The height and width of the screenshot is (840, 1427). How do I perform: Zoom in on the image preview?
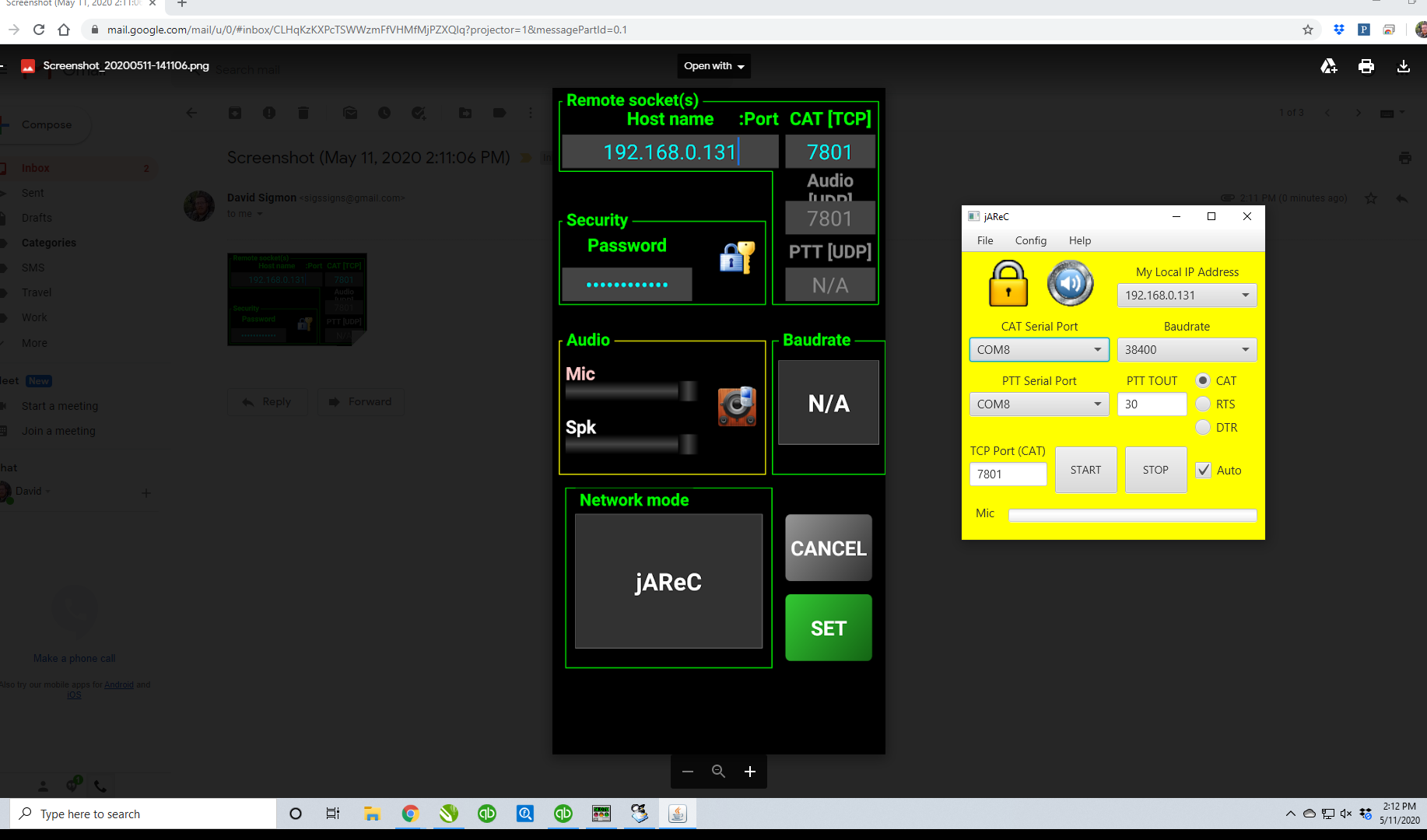[x=749, y=772]
